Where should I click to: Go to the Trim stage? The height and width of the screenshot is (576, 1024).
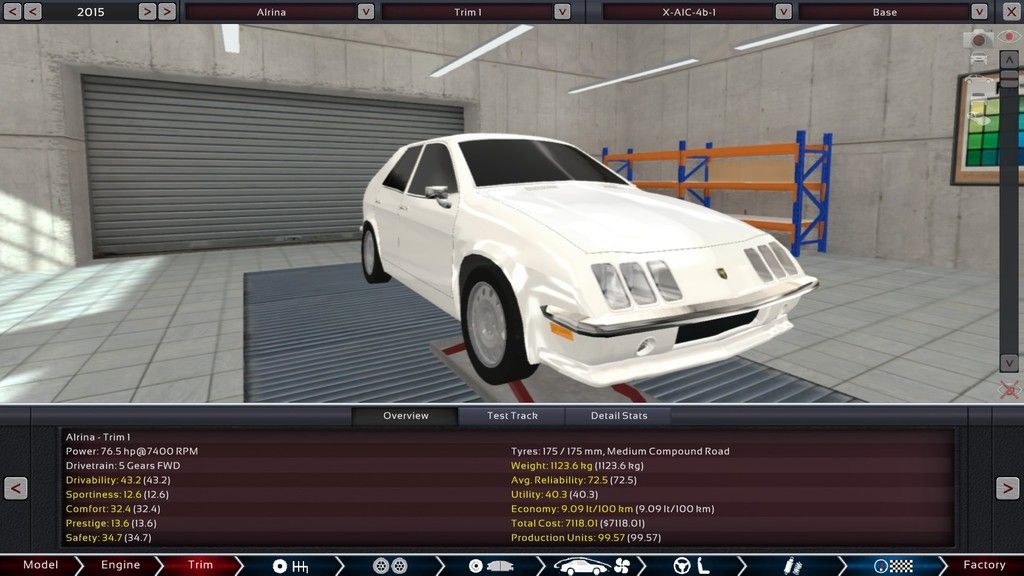coord(200,565)
